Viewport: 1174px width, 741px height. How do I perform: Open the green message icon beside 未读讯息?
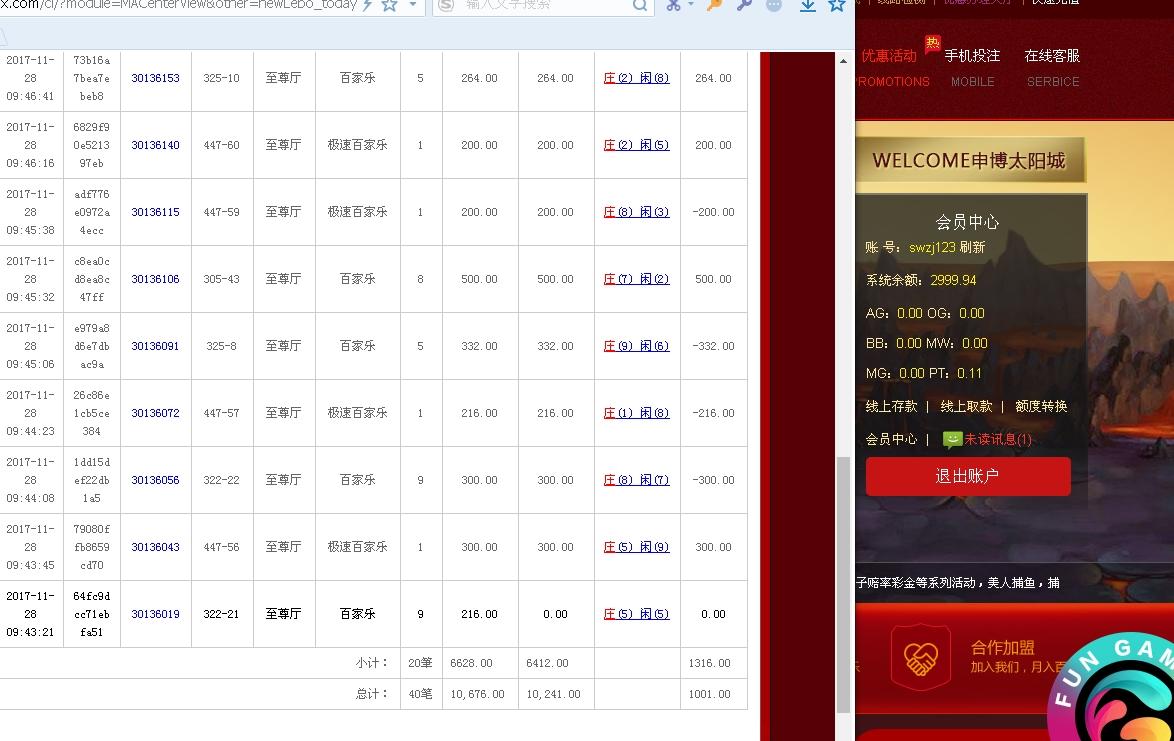click(x=951, y=439)
